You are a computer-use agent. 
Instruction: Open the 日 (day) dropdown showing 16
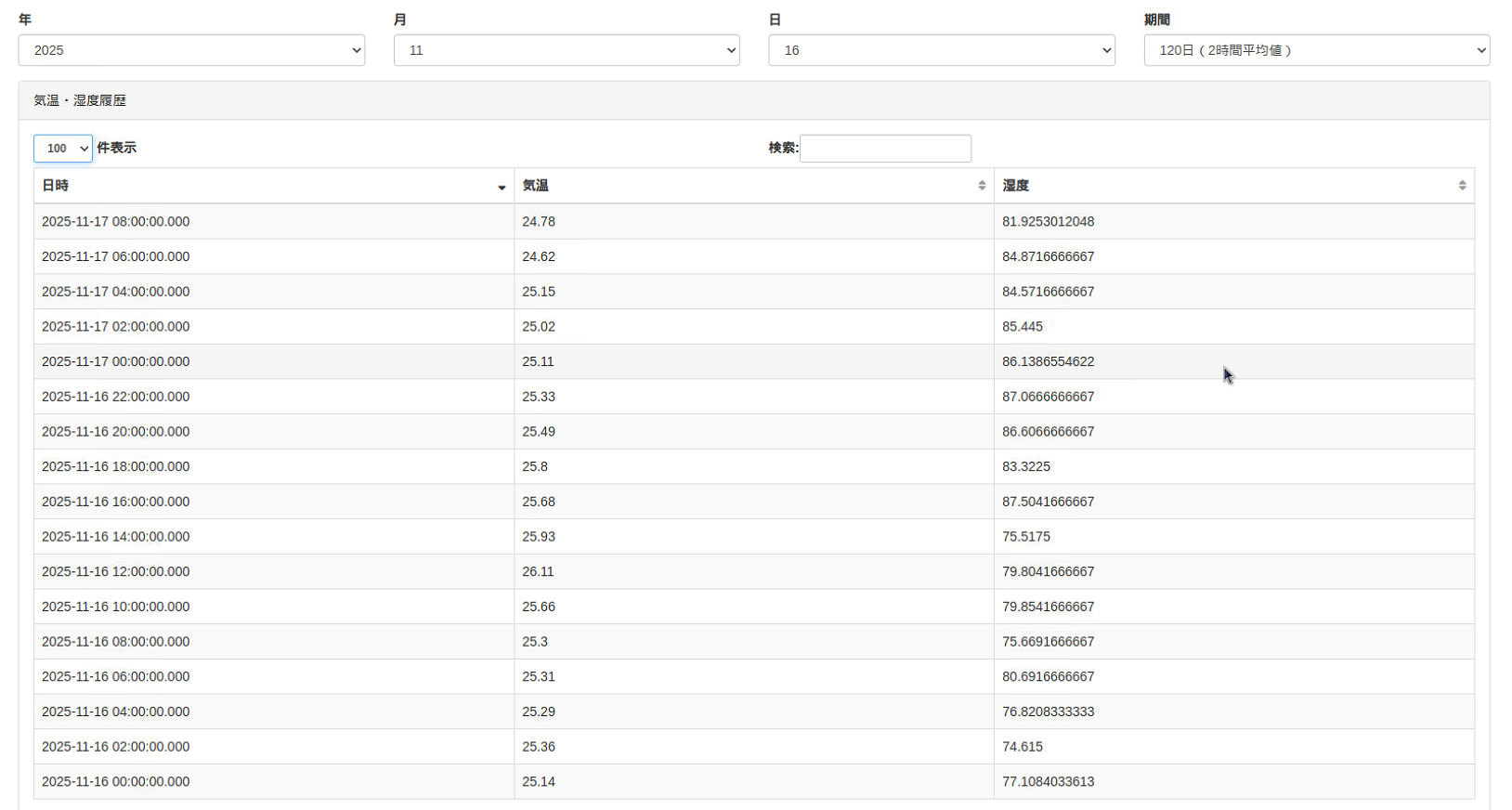pyautogui.click(x=941, y=50)
